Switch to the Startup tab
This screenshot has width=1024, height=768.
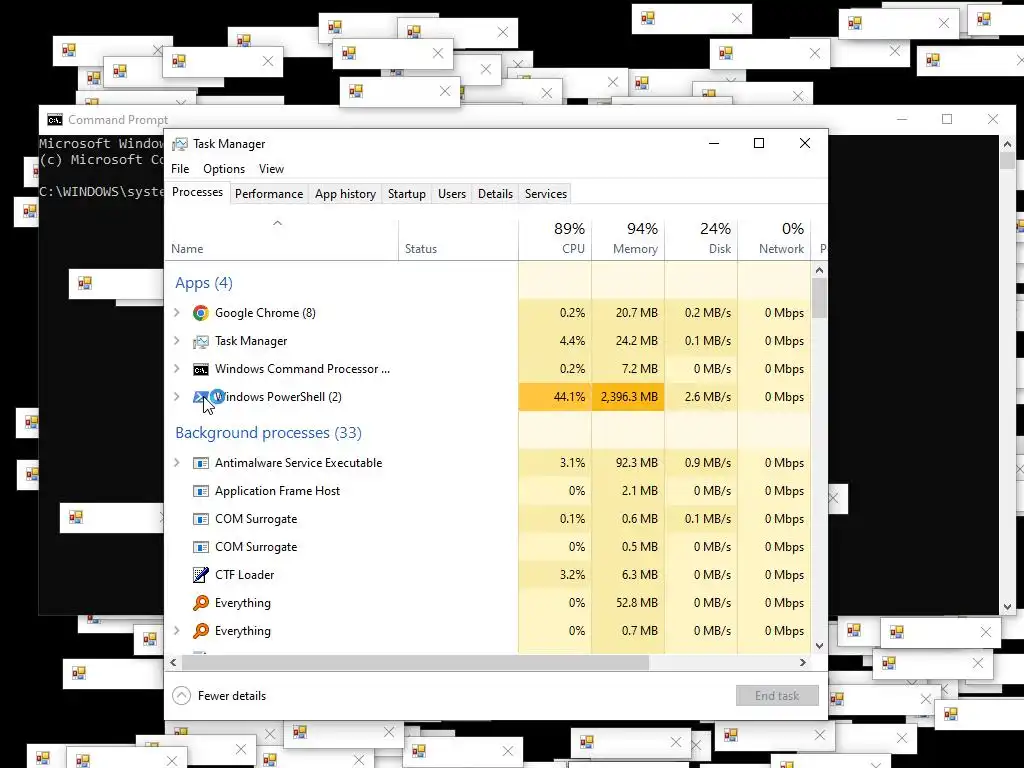point(407,194)
